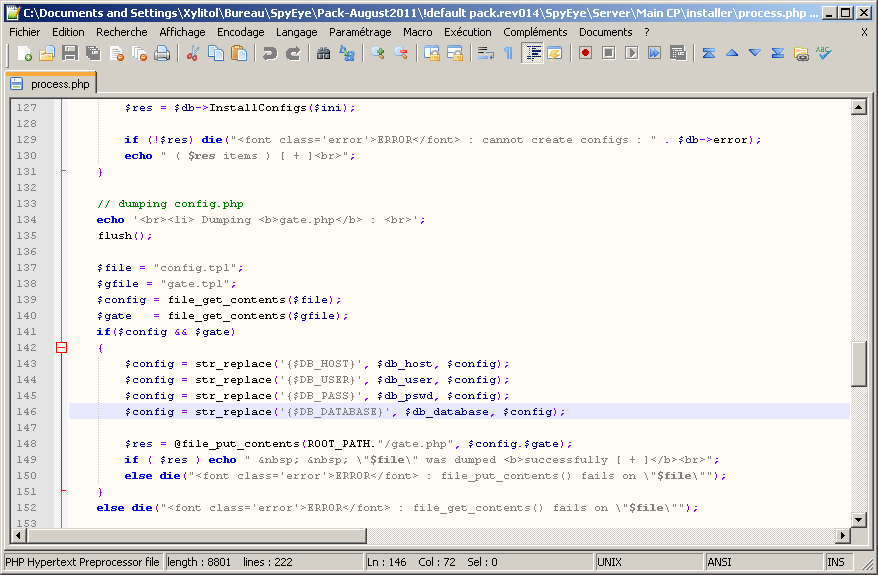878x575 pixels.
Task: Toggle synchronized horizontal scrolling
Action: 455,54
